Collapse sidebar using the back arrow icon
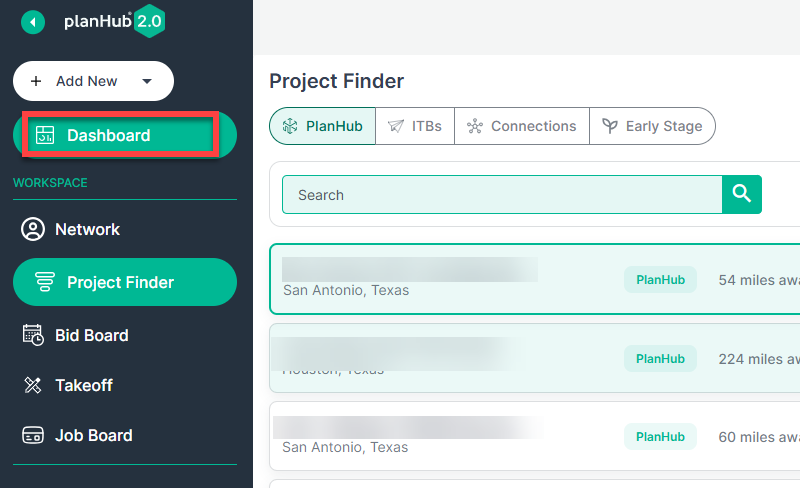This screenshot has width=800, height=488. click(33, 21)
